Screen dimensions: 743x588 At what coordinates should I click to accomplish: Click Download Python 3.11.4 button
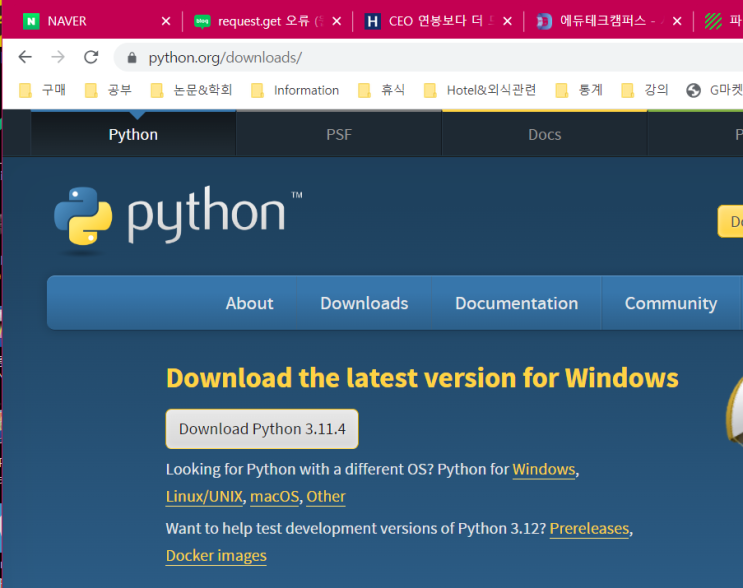pos(262,429)
